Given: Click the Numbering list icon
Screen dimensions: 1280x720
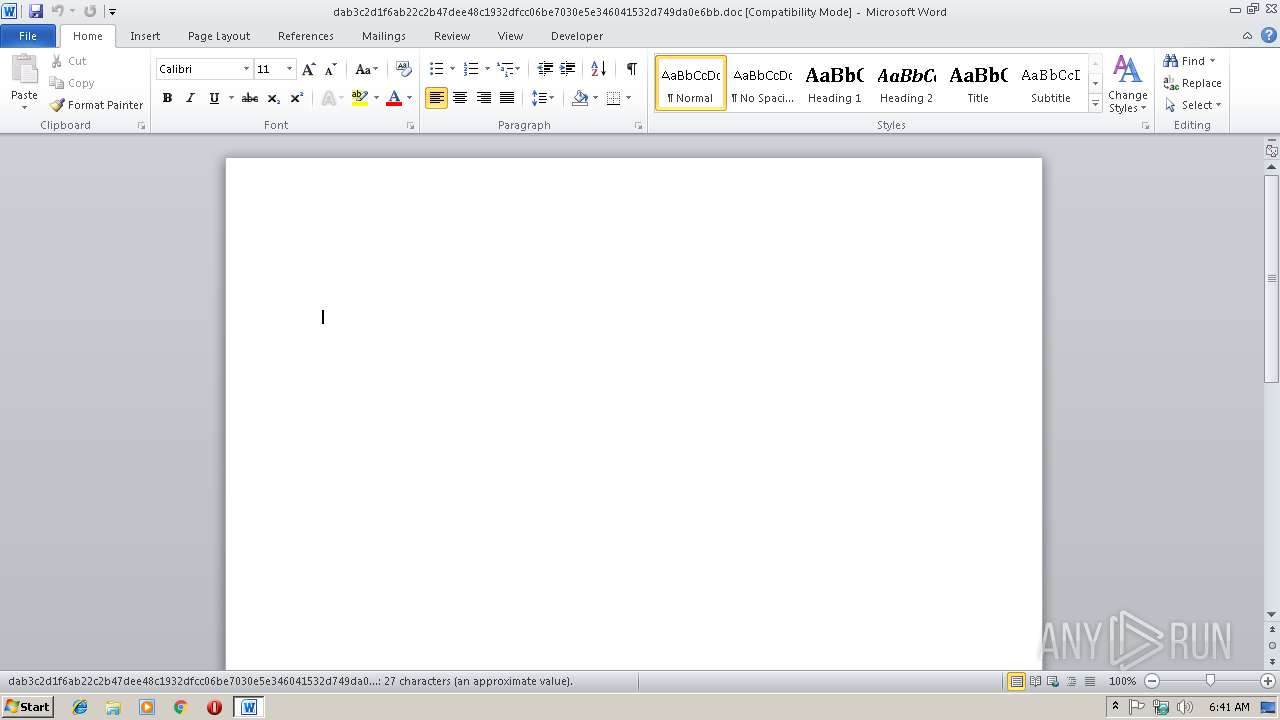Looking at the screenshot, I should point(471,69).
